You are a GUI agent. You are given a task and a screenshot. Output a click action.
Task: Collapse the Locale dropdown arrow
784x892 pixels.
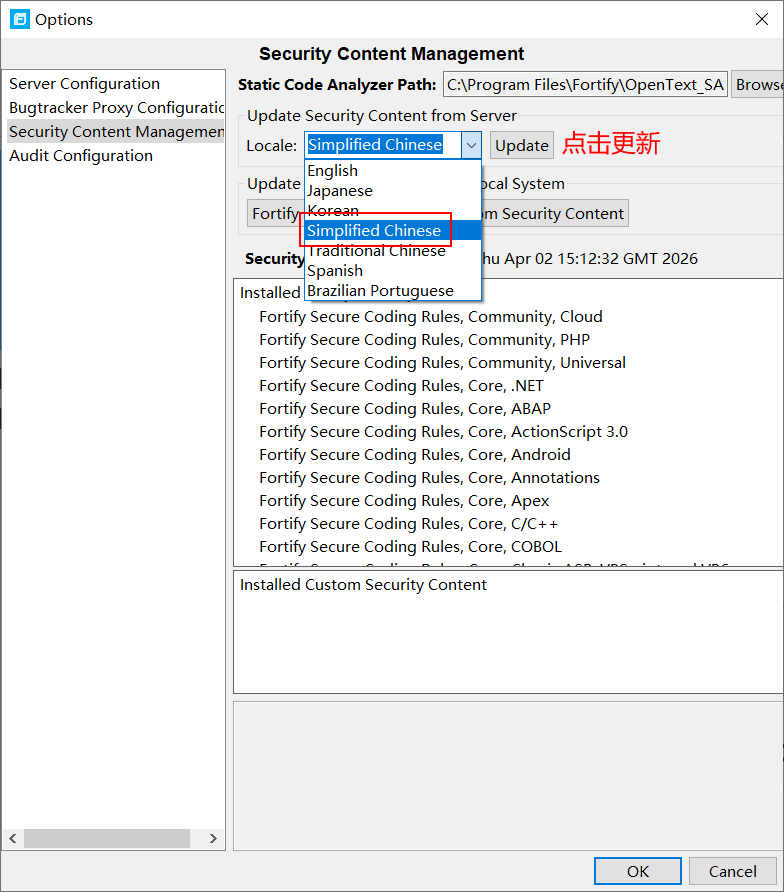pyautogui.click(x=471, y=145)
